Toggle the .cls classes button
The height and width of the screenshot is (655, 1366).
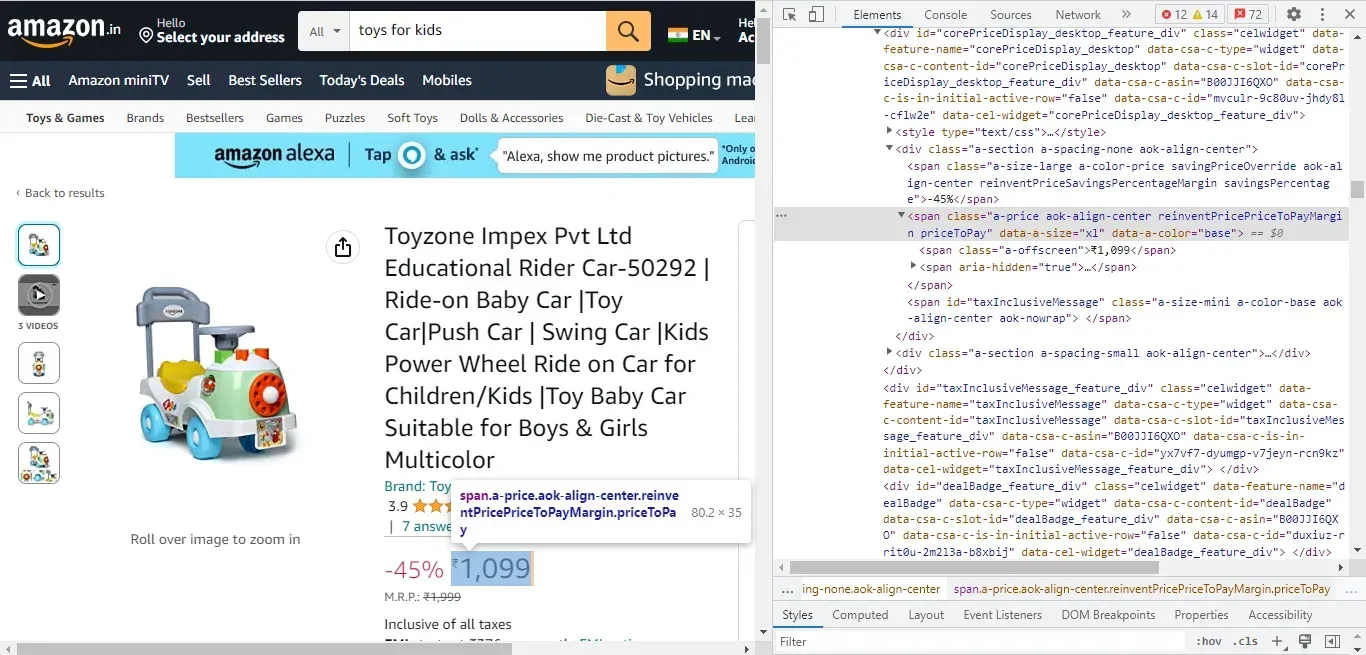[x=1246, y=641]
